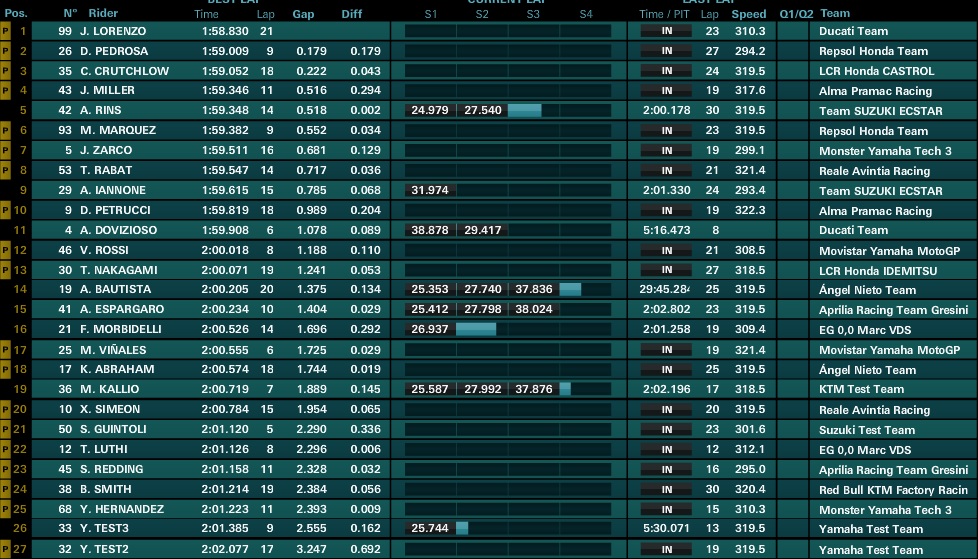Image resolution: width=978 pixels, height=559 pixels.
Task: Click the P pit icon beside C. CRUTCHLOW
Action: click(x=6, y=70)
